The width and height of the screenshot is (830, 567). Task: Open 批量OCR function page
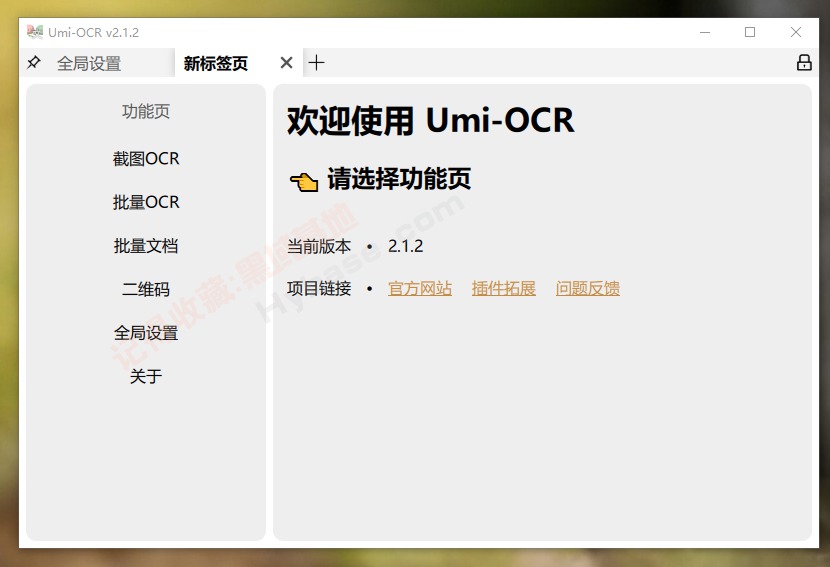[x=146, y=202]
